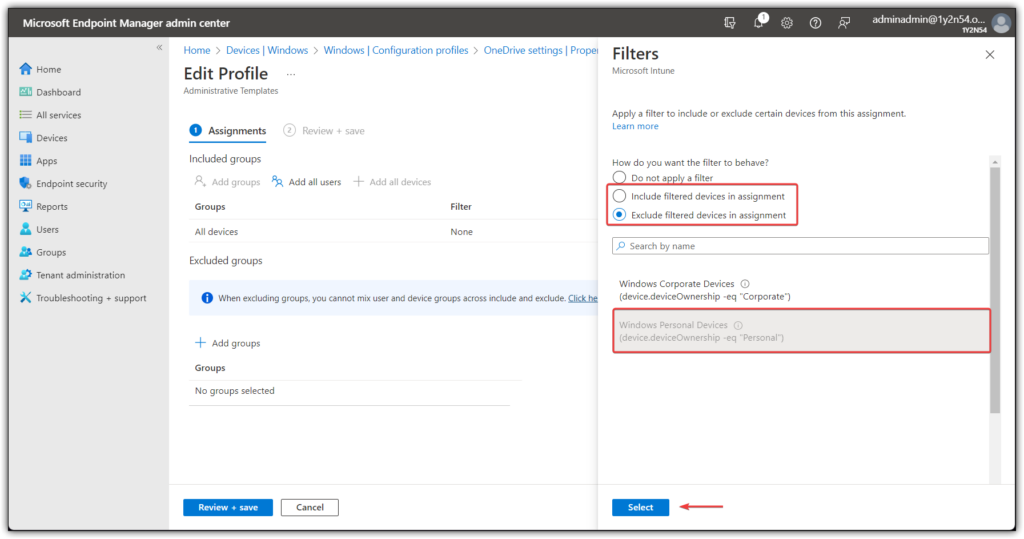Click the info icon in exclusion banner
The width and height of the screenshot is (1024, 539).
click(207, 298)
